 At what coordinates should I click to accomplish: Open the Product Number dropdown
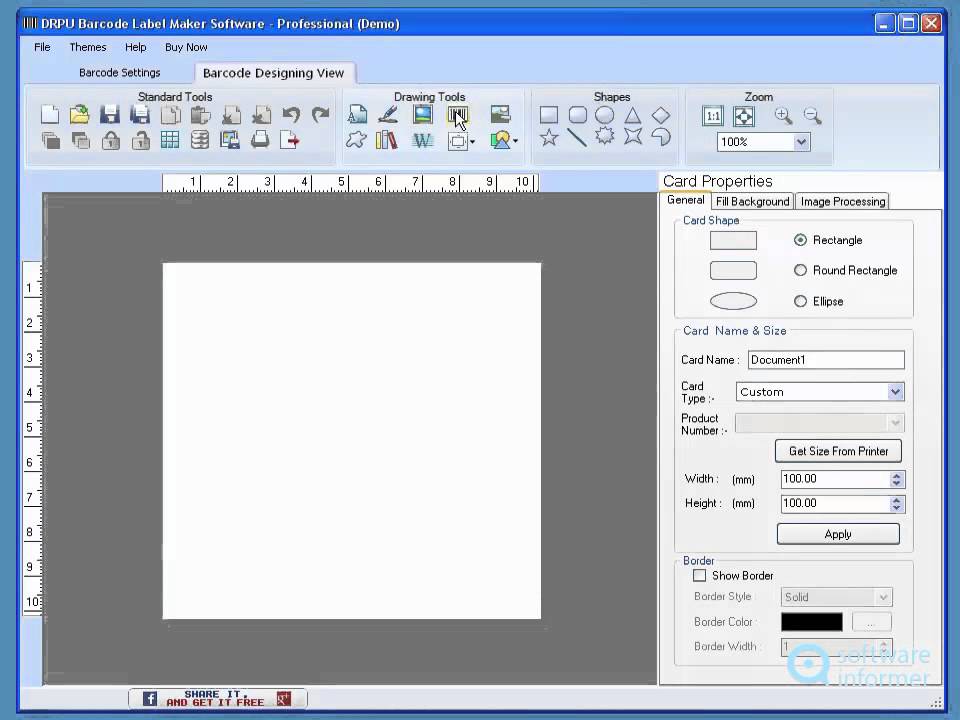(895, 423)
